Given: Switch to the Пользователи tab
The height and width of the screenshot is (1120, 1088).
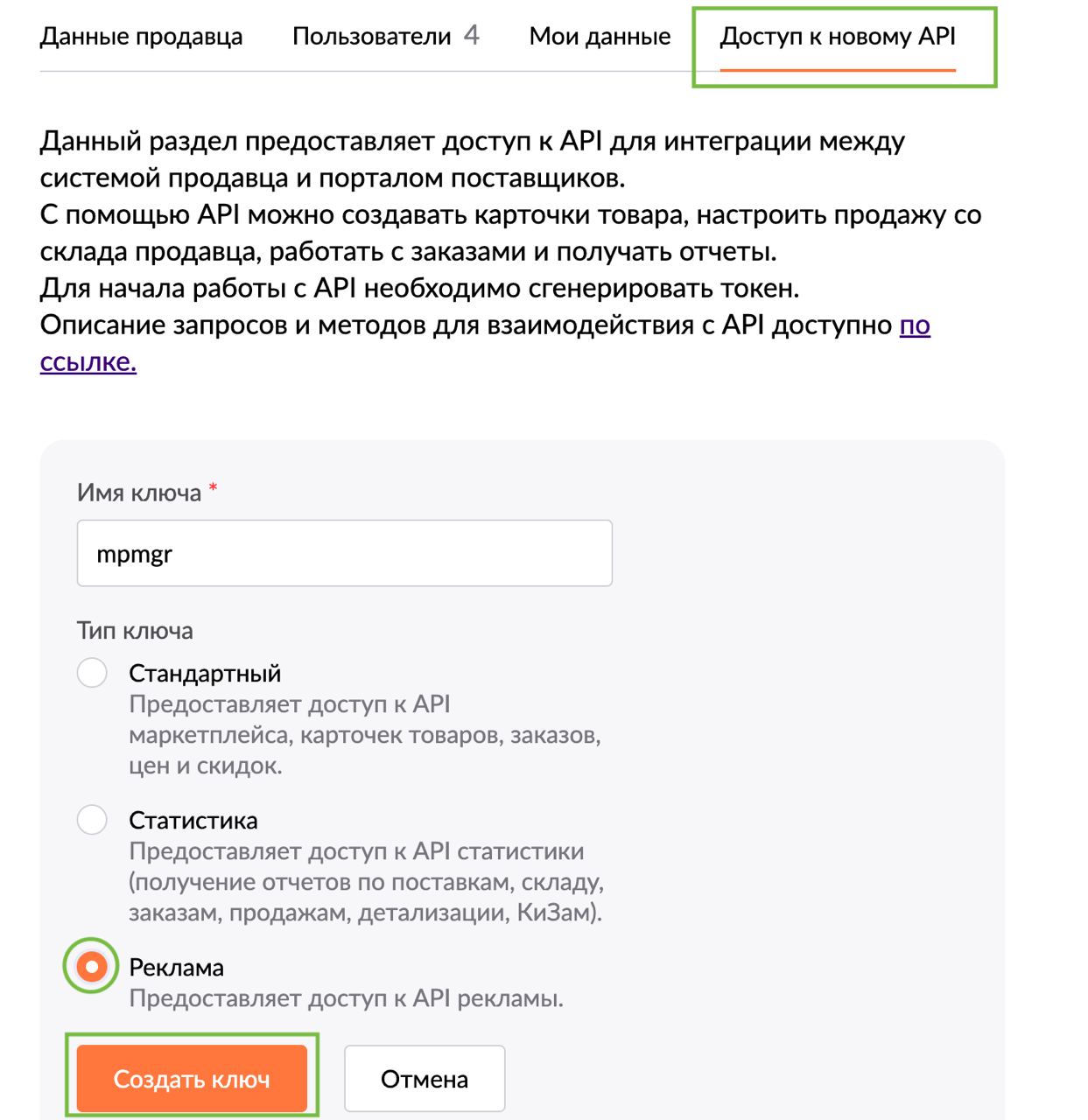Looking at the screenshot, I should [371, 37].
